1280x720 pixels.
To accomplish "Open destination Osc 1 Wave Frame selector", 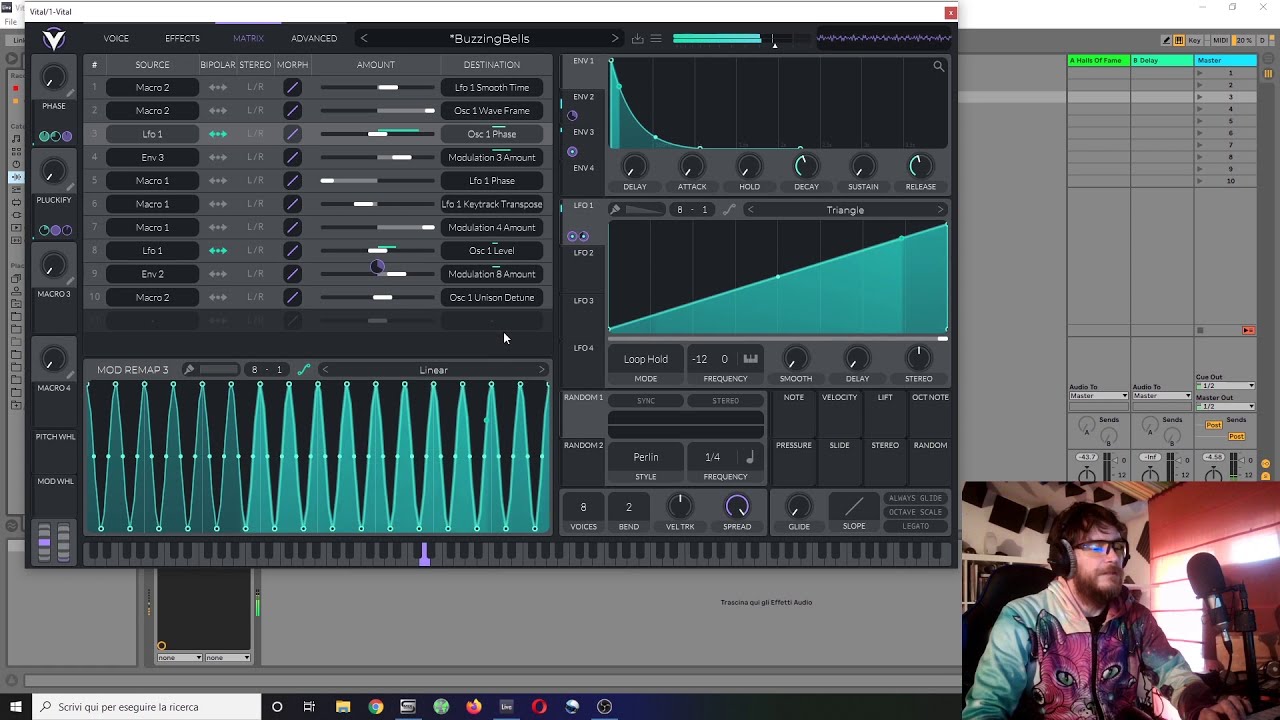I will click(492, 111).
